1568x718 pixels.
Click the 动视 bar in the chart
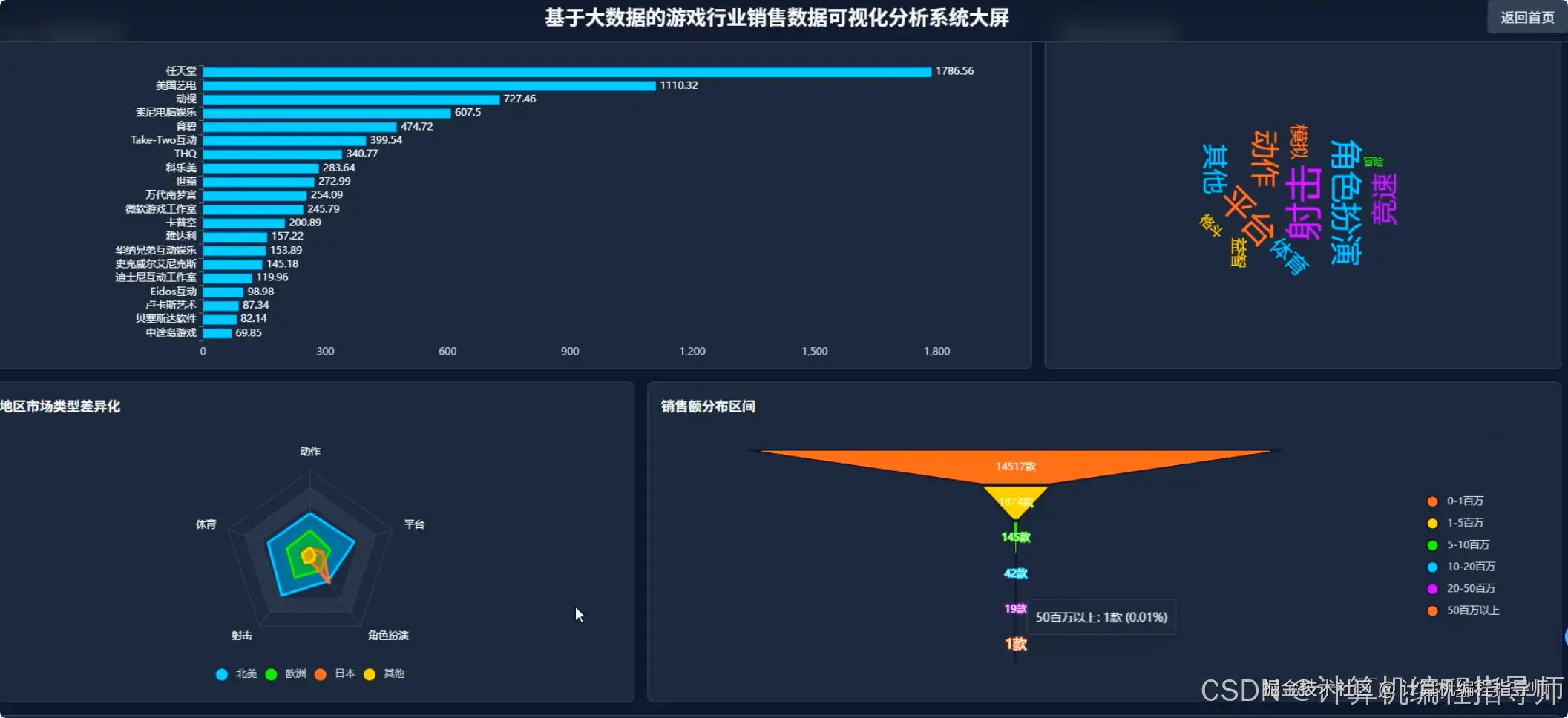pyautogui.click(x=351, y=99)
